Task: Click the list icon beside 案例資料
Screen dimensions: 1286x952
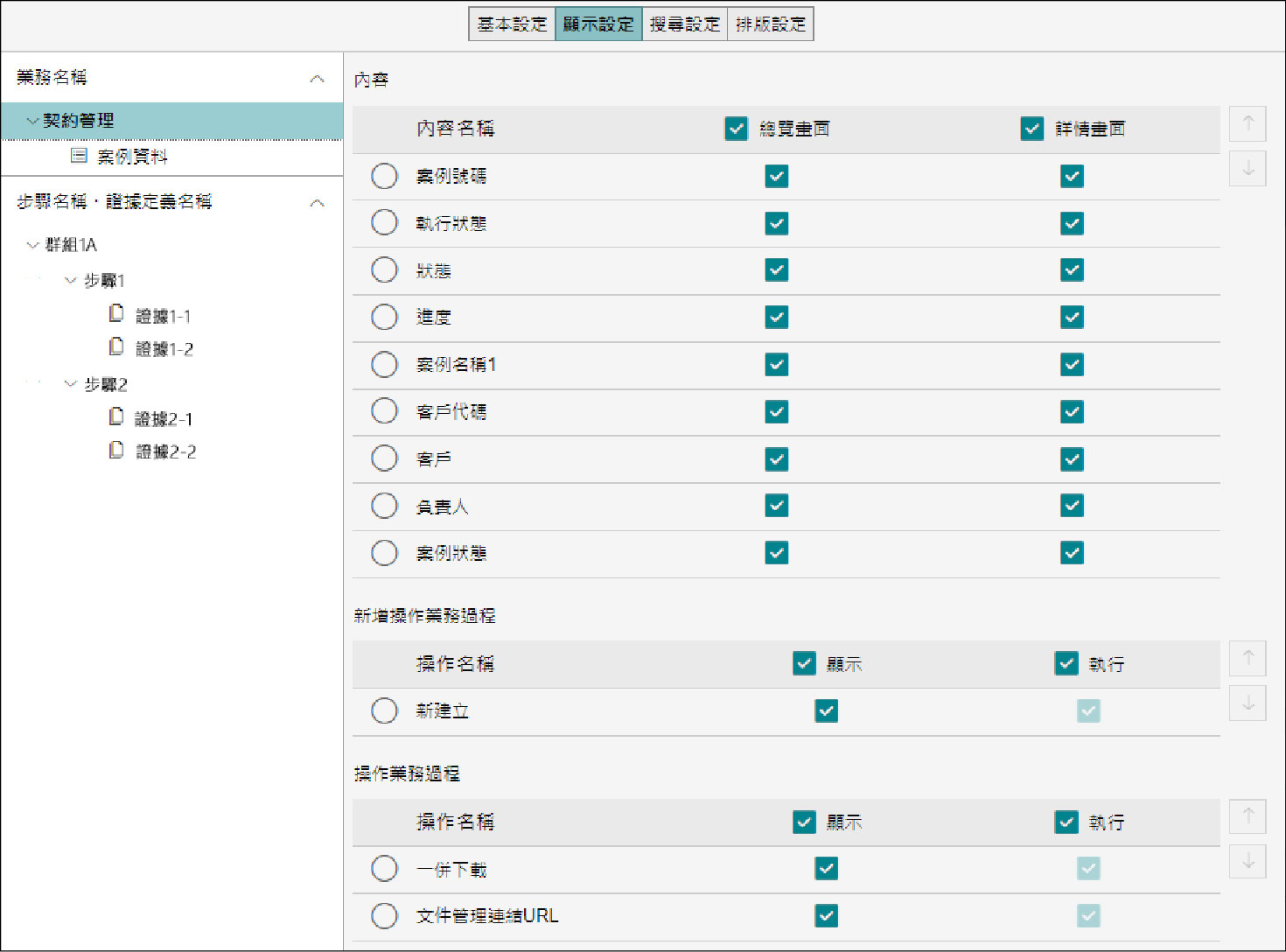Action: click(x=79, y=156)
